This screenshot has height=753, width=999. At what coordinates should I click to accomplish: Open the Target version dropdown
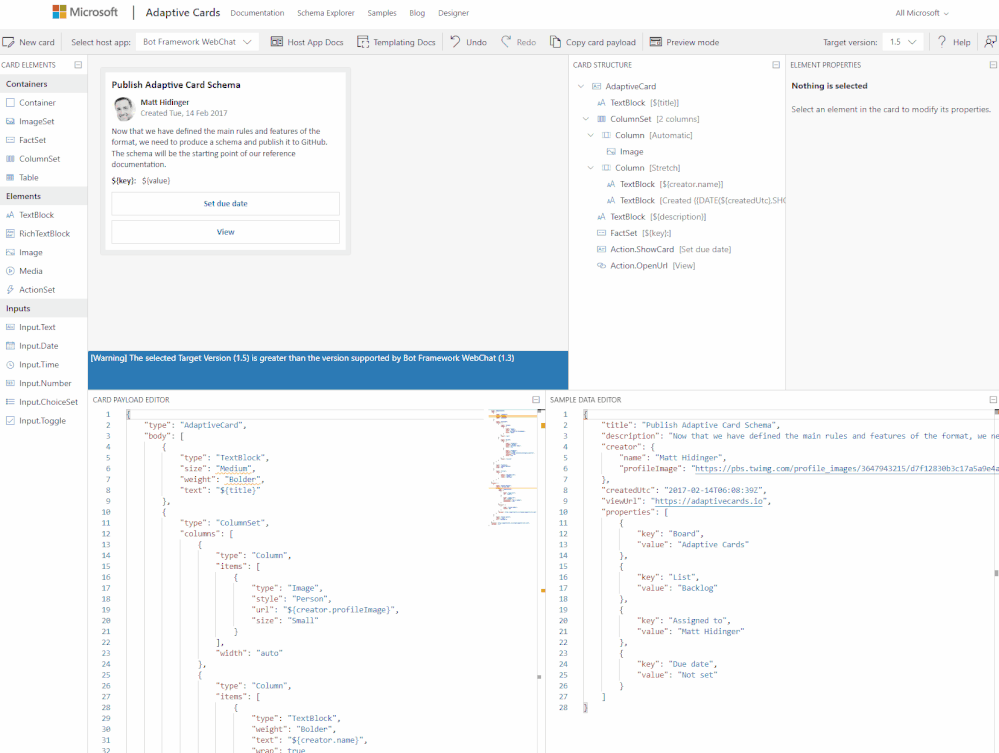coord(903,42)
